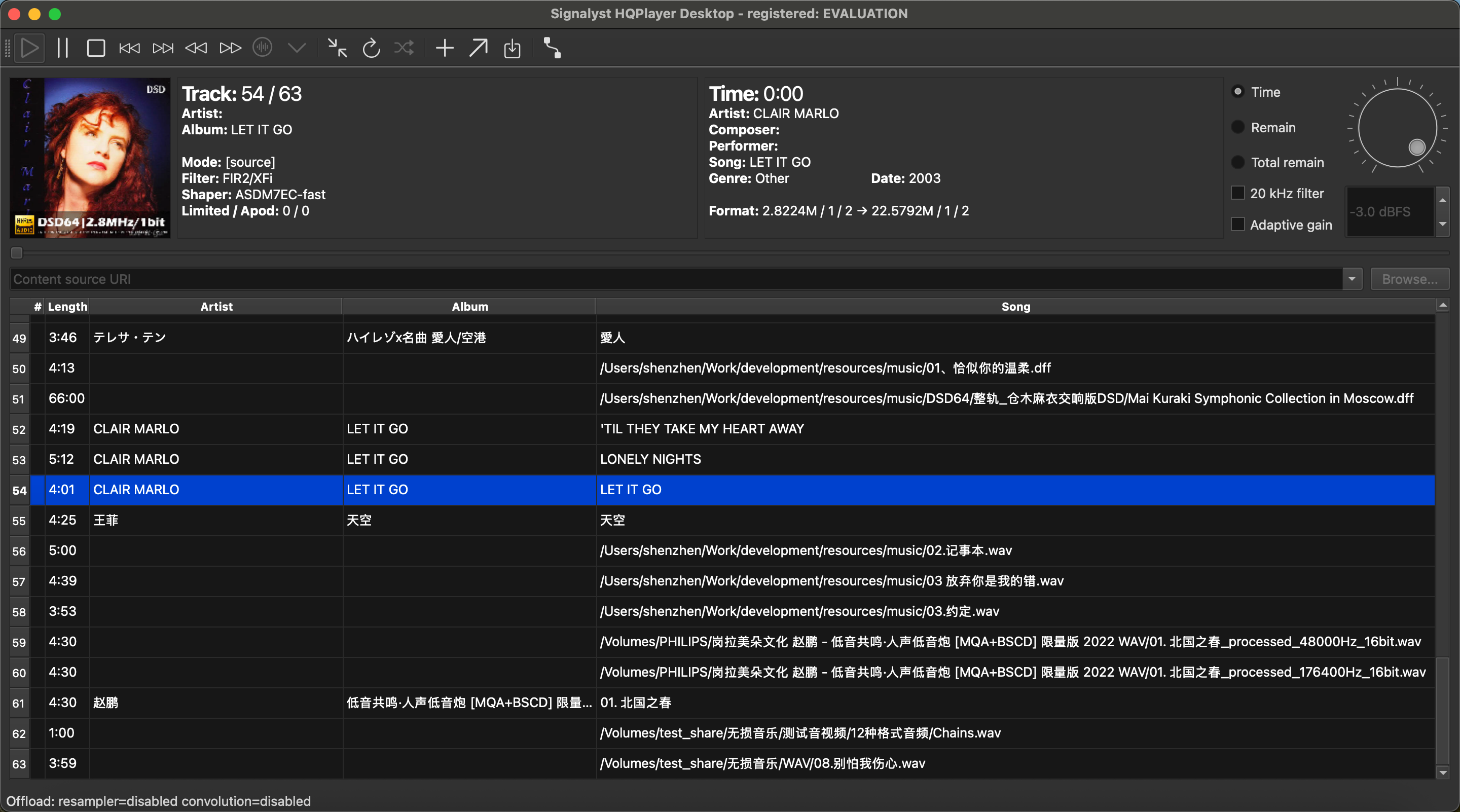Click the Album column header

(x=469, y=307)
